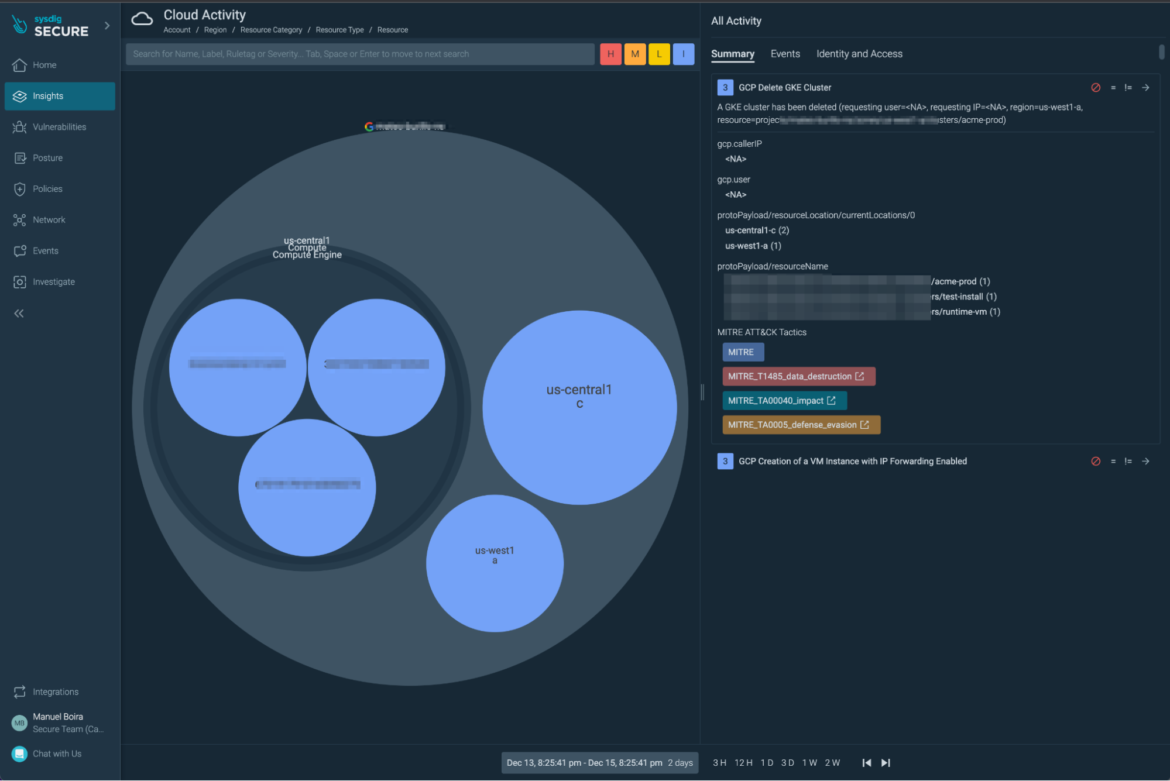Set the time range to 1 W
Viewport: 1170px width, 781px height.
click(811, 762)
